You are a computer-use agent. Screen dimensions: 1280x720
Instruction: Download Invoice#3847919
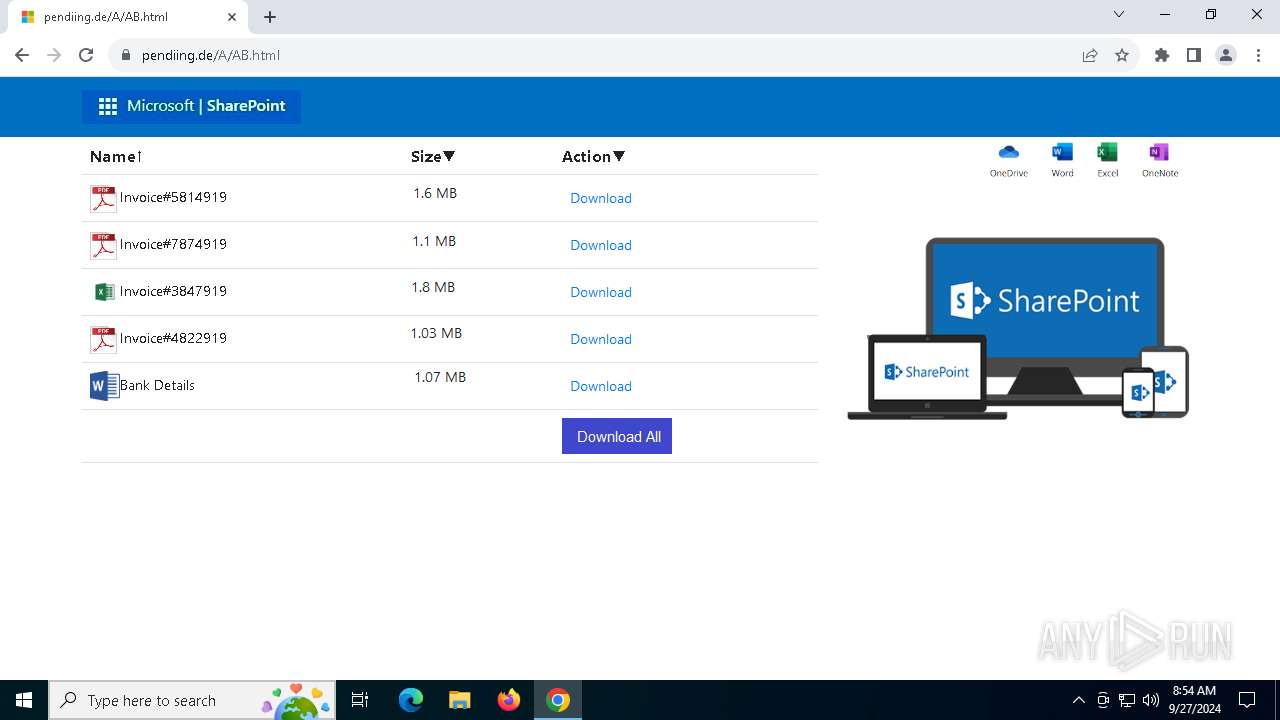(601, 292)
